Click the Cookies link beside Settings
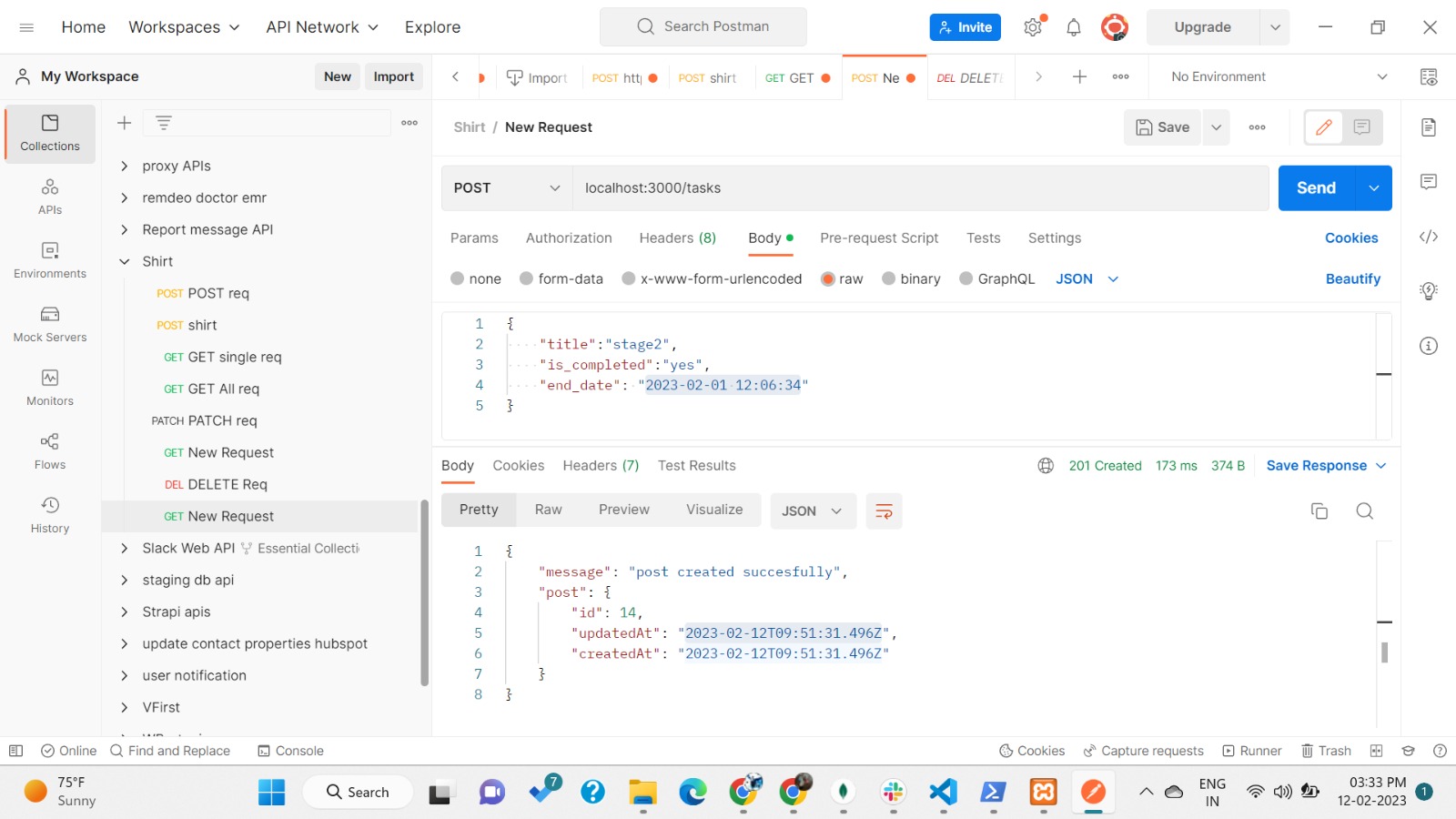Screen dimensions: 1456x819 coord(1351,238)
